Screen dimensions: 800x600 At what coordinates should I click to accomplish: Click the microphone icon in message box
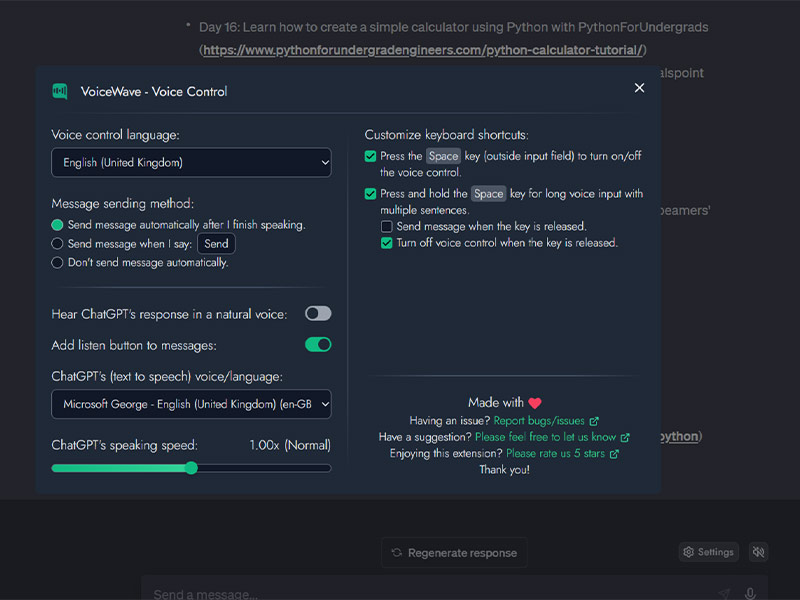[x=750, y=593]
